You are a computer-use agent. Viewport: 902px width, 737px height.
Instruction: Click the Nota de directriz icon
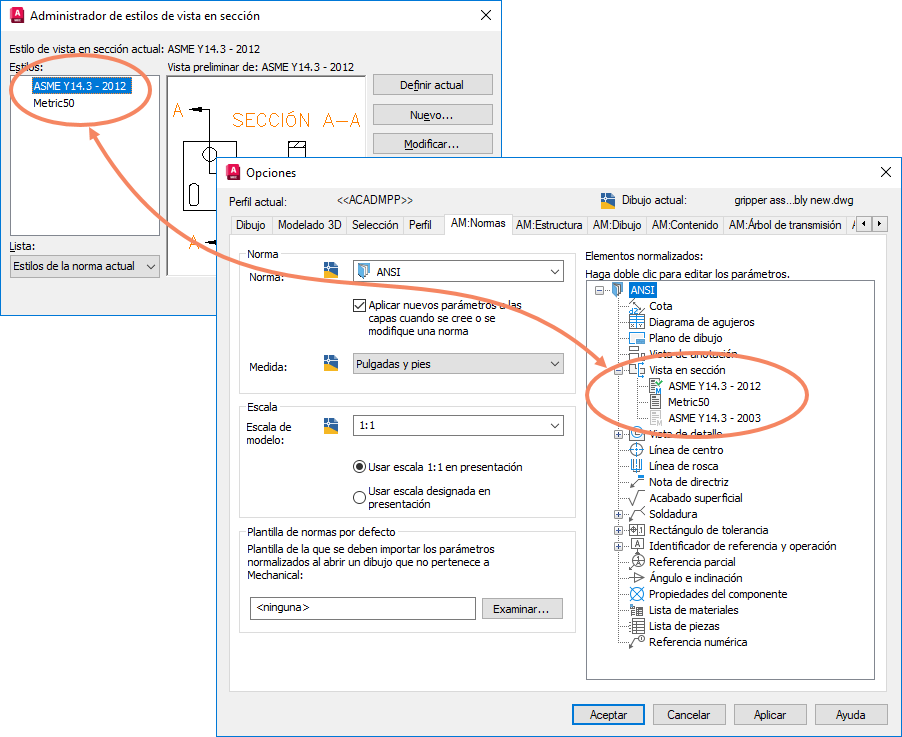pos(636,482)
